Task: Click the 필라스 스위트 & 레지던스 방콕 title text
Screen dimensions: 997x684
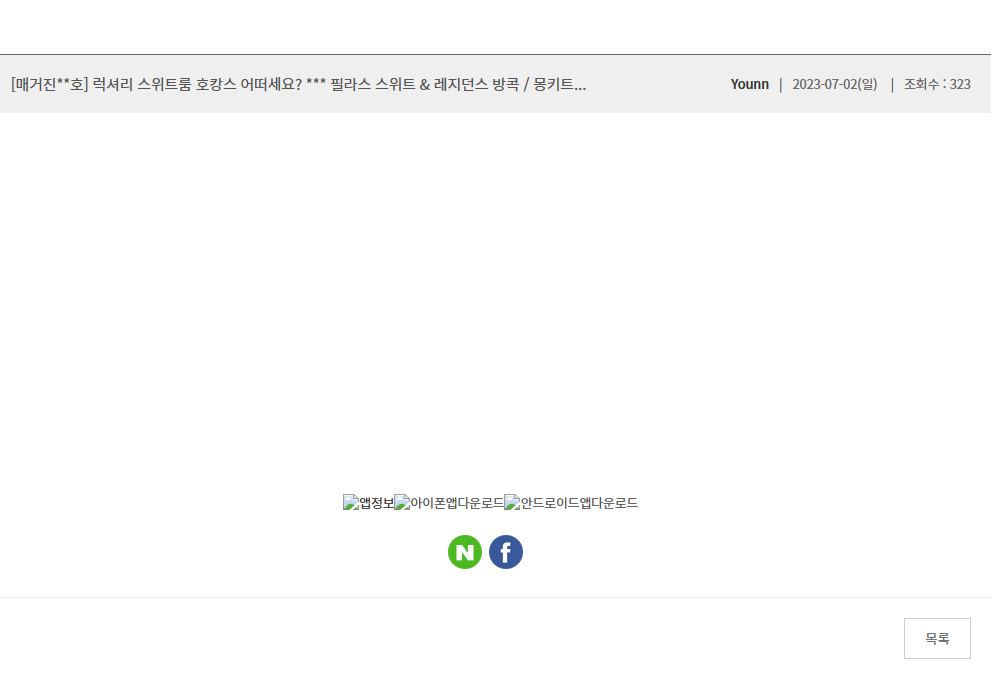Action: (x=425, y=84)
